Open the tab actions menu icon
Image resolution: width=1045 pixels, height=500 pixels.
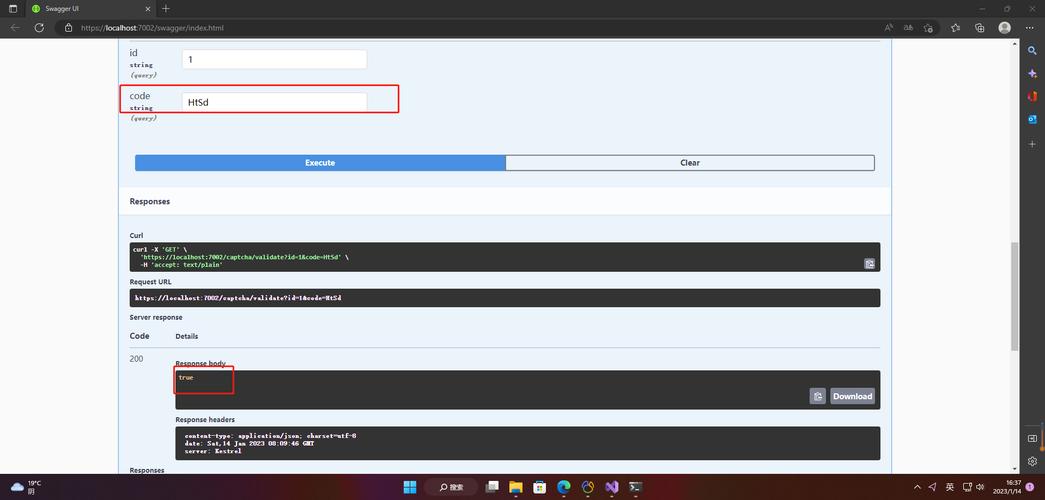(x=13, y=9)
